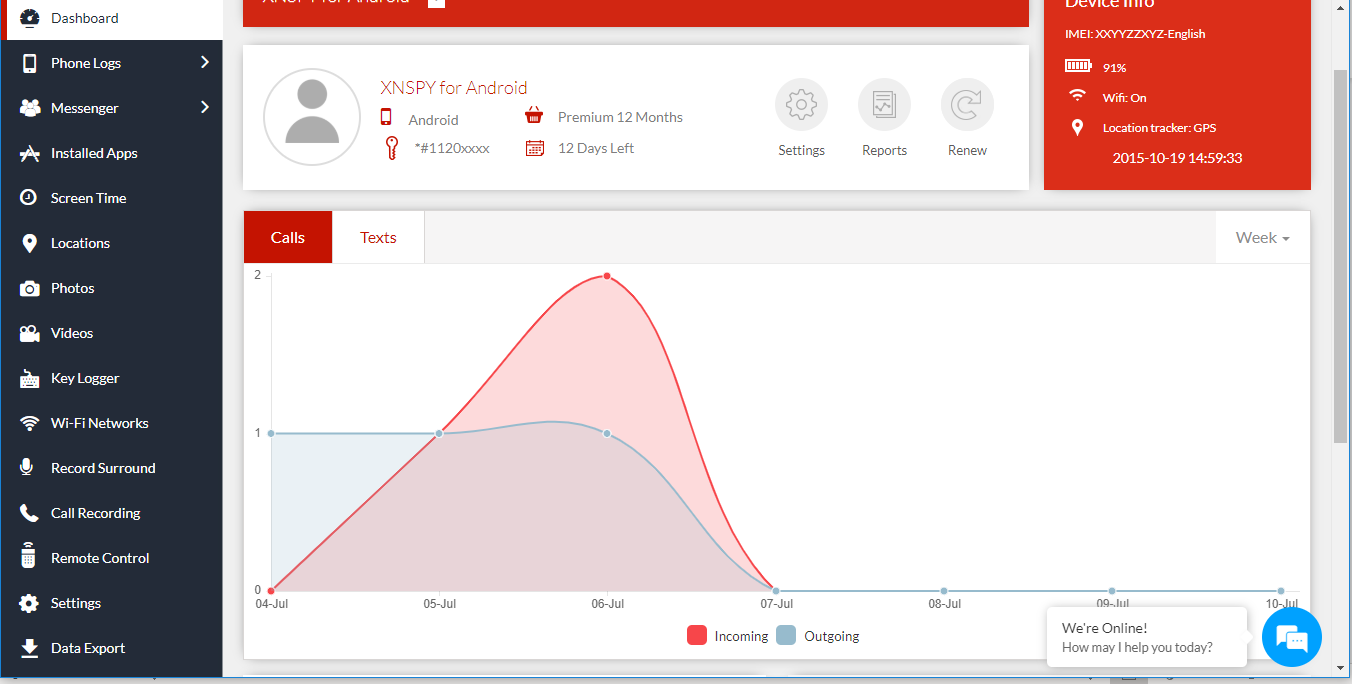Screen dimensions: 1352x684
Task: Click the Call Recording handset icon
Action: coord(30,513)
